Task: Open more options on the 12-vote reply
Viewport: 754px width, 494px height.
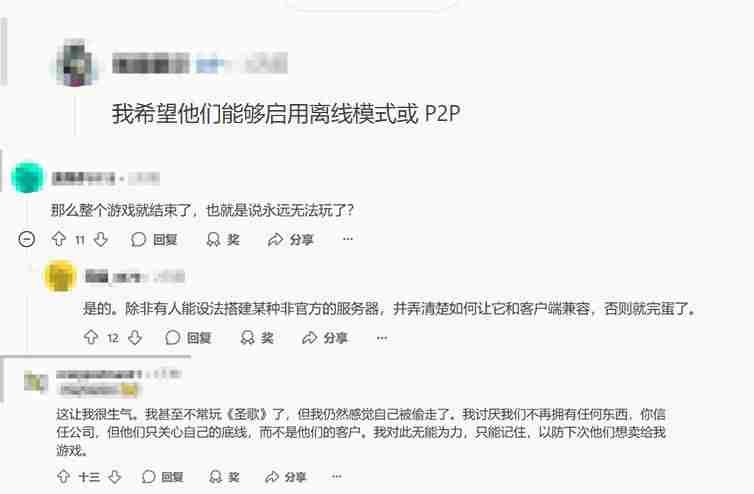Action: (382, 338)
